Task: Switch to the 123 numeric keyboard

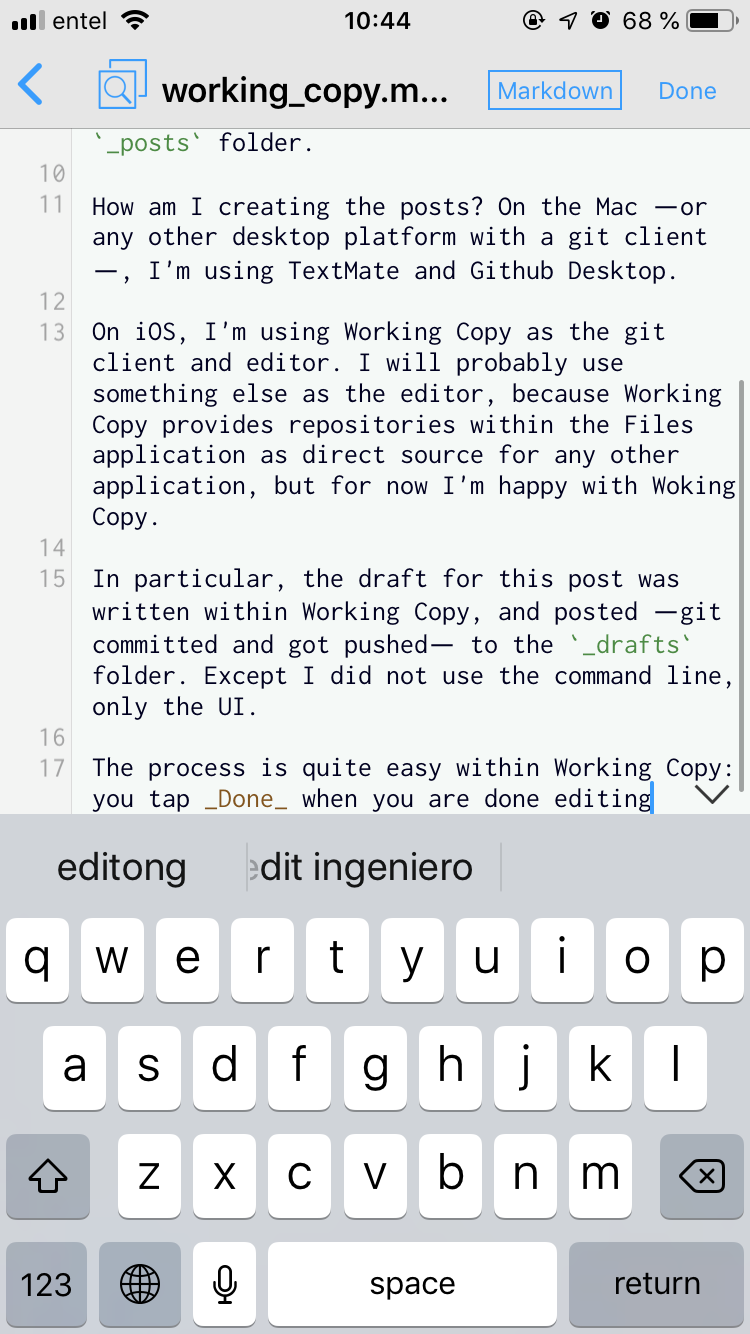Action: point(47,1285)
